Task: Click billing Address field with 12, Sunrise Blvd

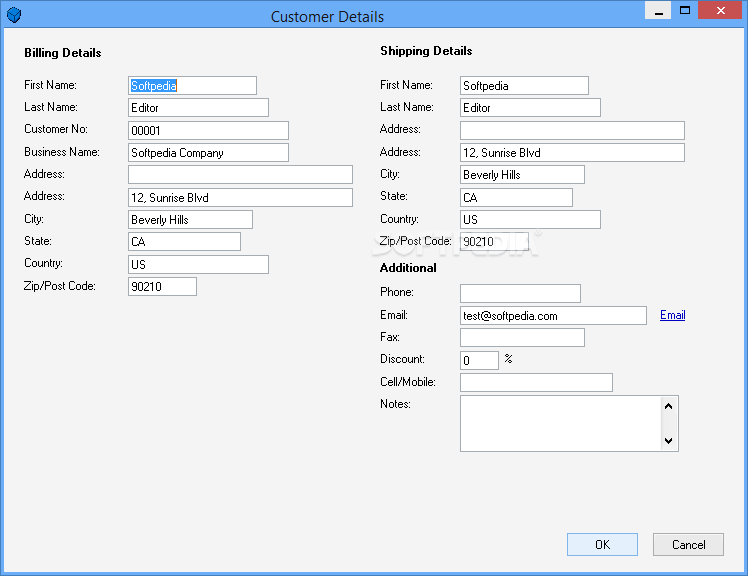Action: (x=240, y=197)
